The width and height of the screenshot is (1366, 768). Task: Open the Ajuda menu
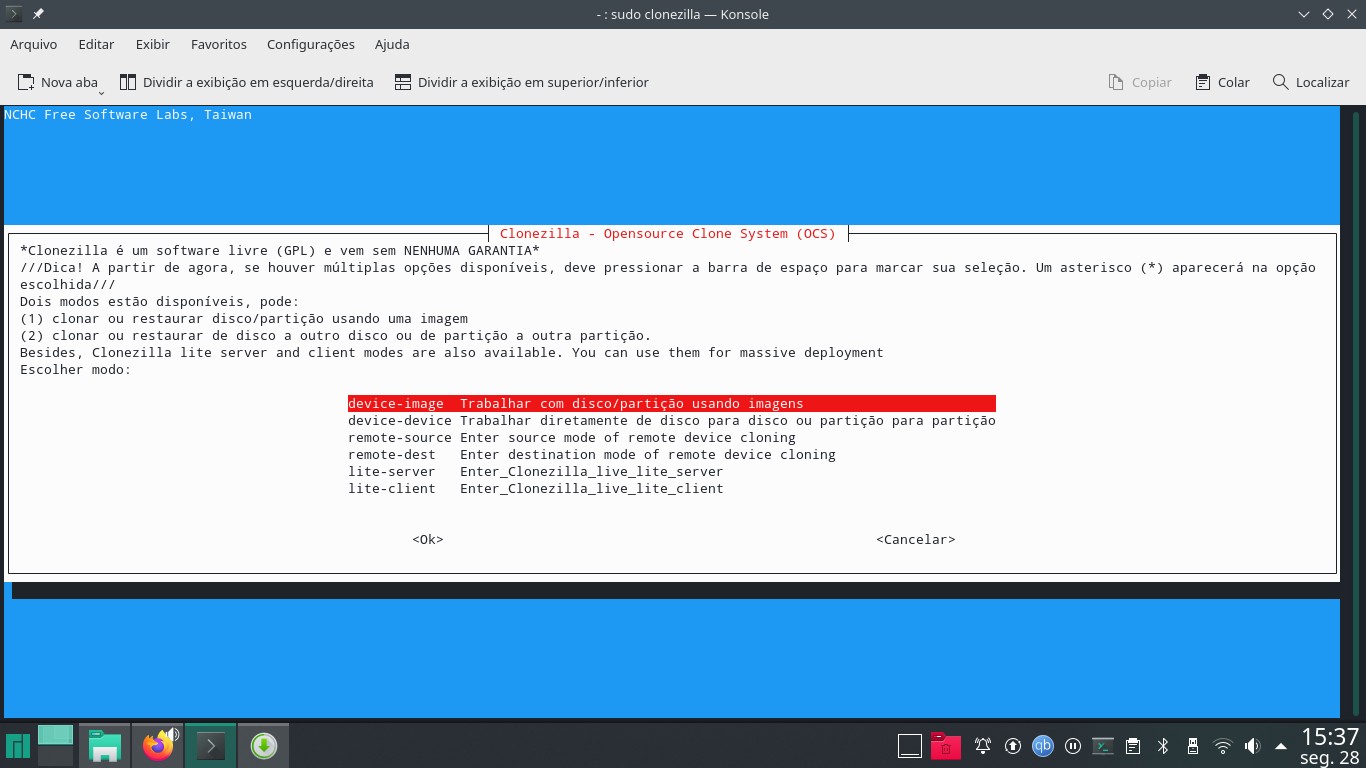click(x=392, y=44)
